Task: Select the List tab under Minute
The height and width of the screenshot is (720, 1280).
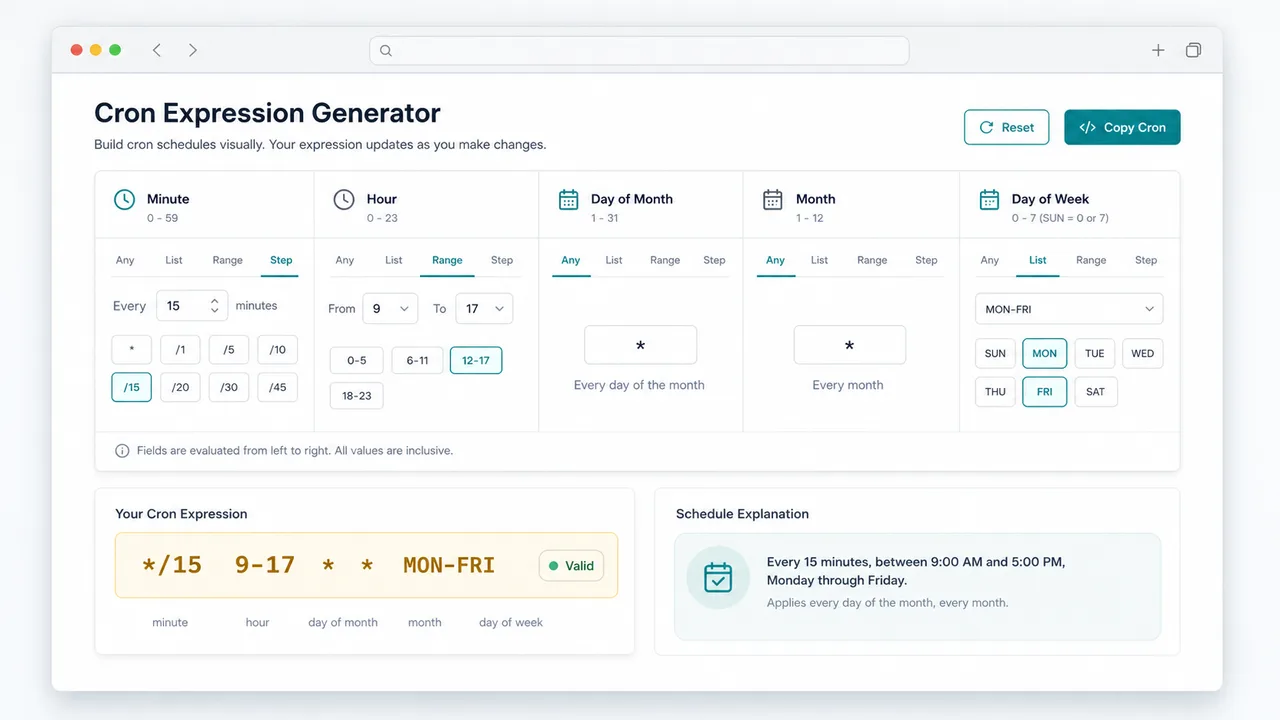Action: coord(174,260)
